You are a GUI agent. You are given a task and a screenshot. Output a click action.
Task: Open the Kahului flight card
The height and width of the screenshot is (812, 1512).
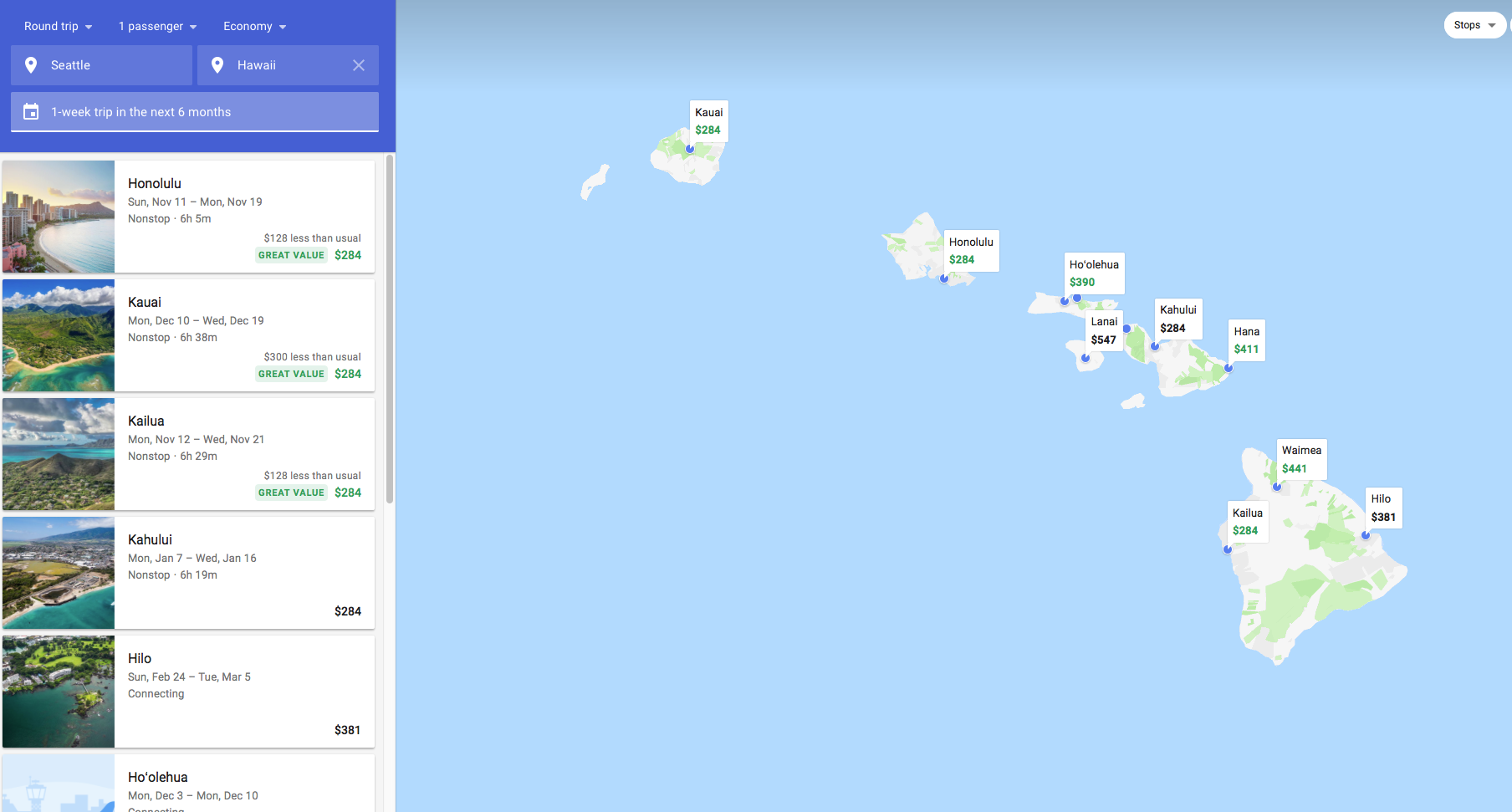coord(188,573)
